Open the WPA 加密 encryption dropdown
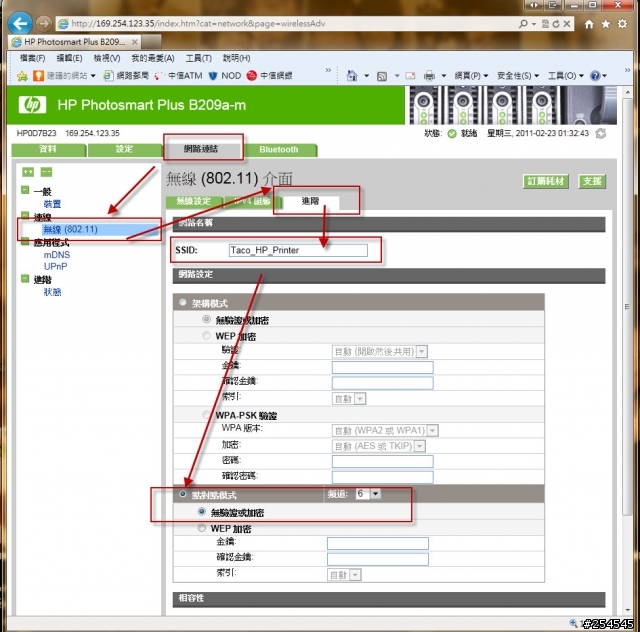640x632 pixels. pyautogui.click(x=379, y=446)
